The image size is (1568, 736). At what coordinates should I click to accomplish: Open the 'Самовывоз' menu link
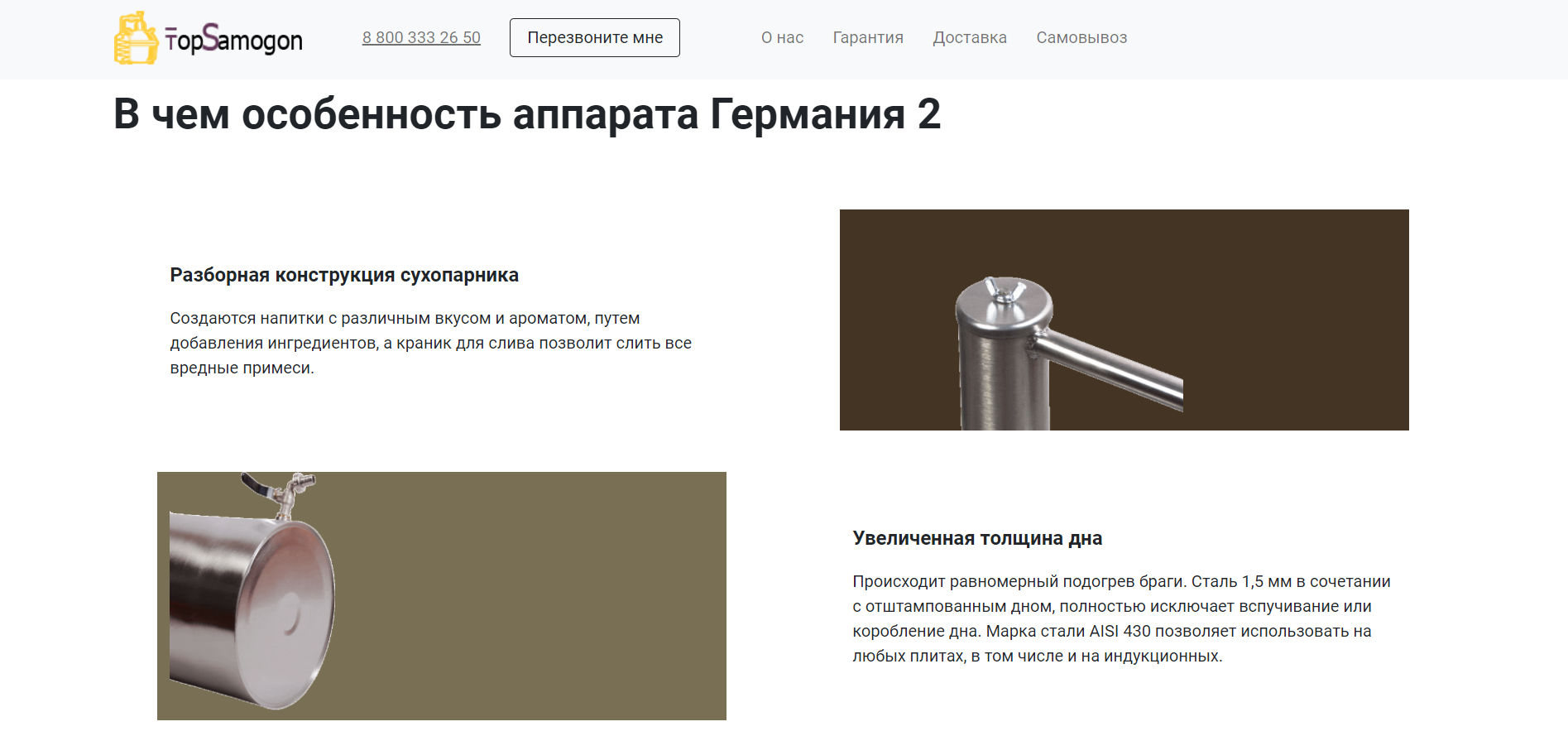(1081, 38)
